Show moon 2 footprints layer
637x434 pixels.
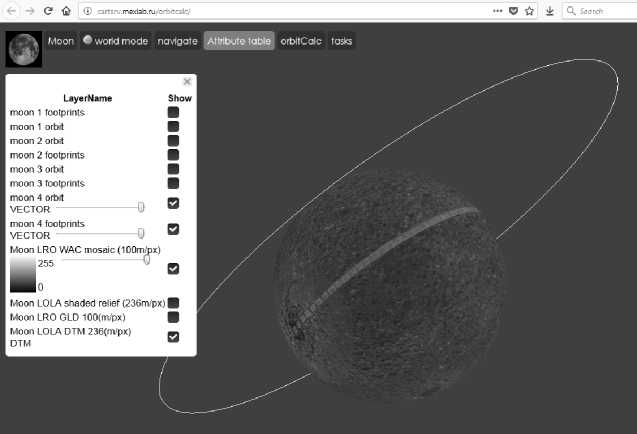[173, 155]
